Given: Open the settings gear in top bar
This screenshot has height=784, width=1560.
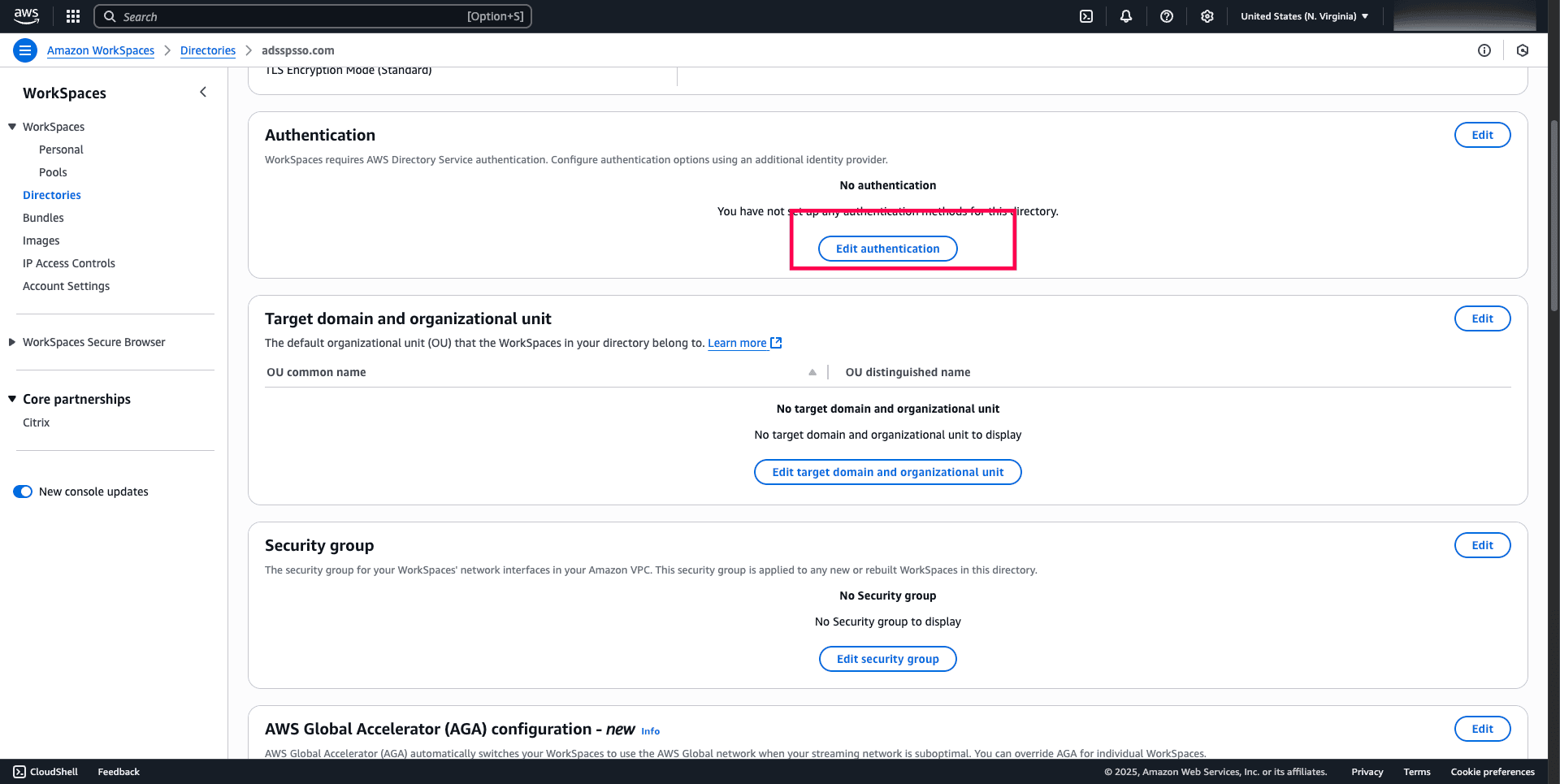Looking at the screenshot, I should click(x=1207, y=16).
